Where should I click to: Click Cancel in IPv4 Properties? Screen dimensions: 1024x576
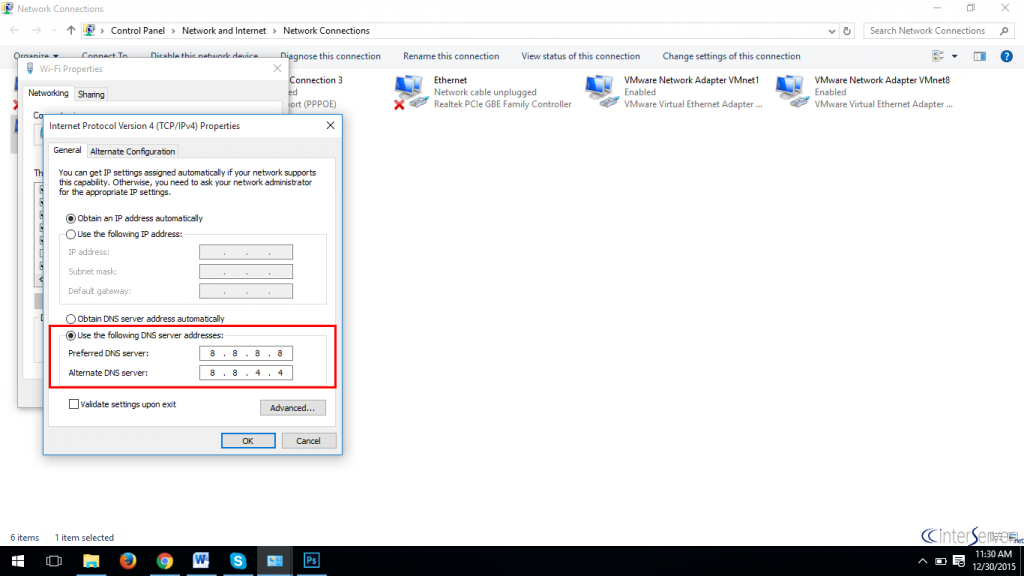coord(308,441)
